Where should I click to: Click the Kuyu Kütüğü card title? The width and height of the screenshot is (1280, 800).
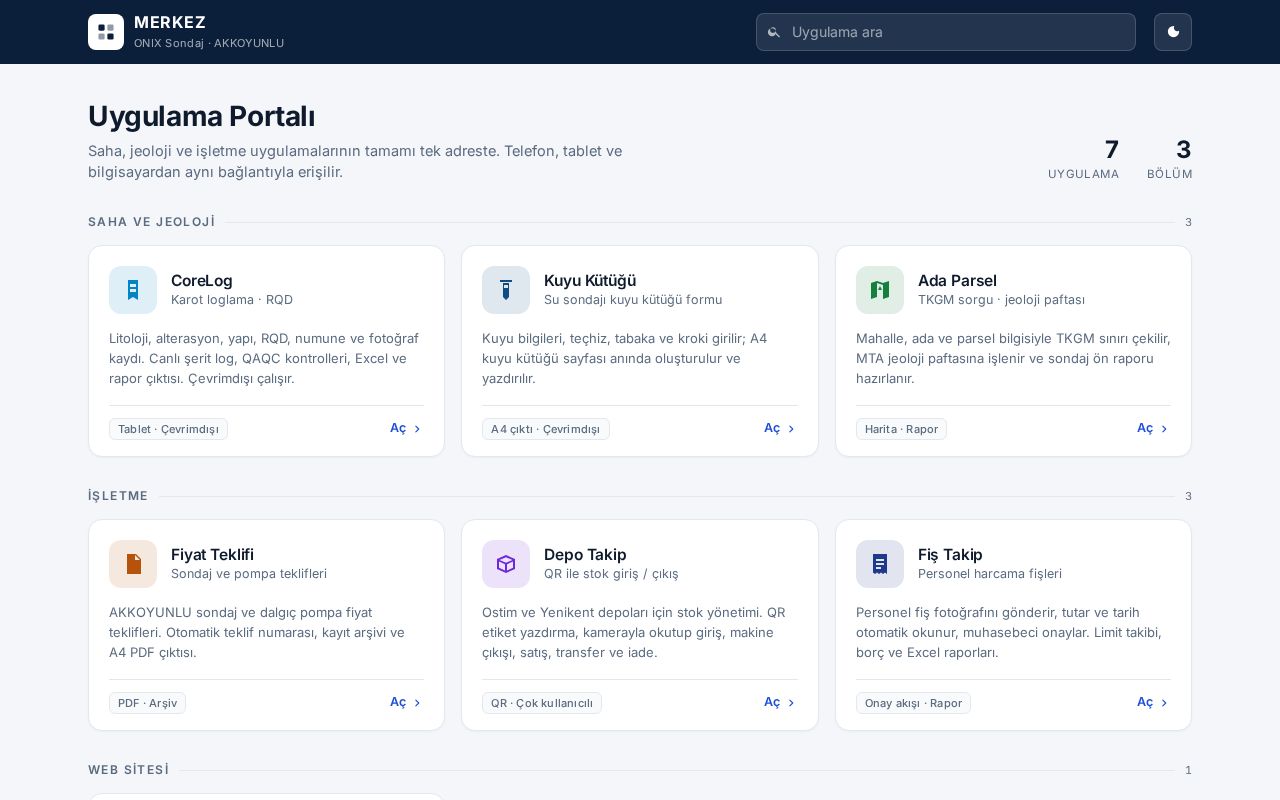point(590,280)
